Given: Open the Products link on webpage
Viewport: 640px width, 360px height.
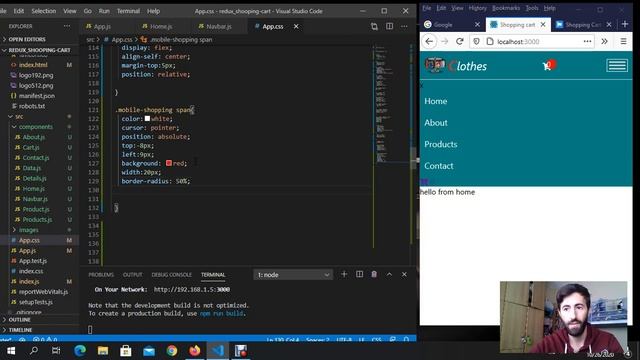Looking at the screenshot, I should 440,144.
